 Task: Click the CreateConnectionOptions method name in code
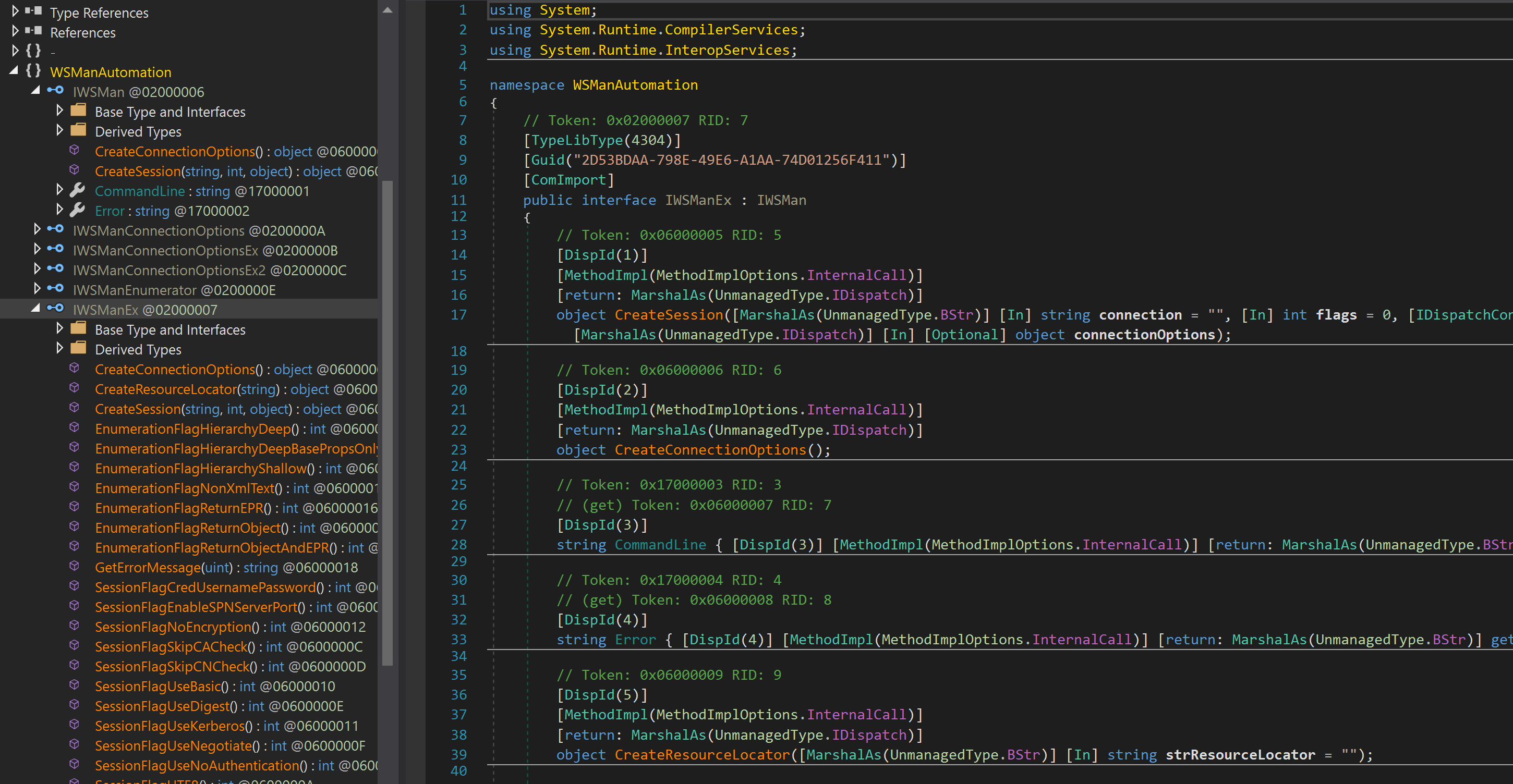click(x=710, y=449)
